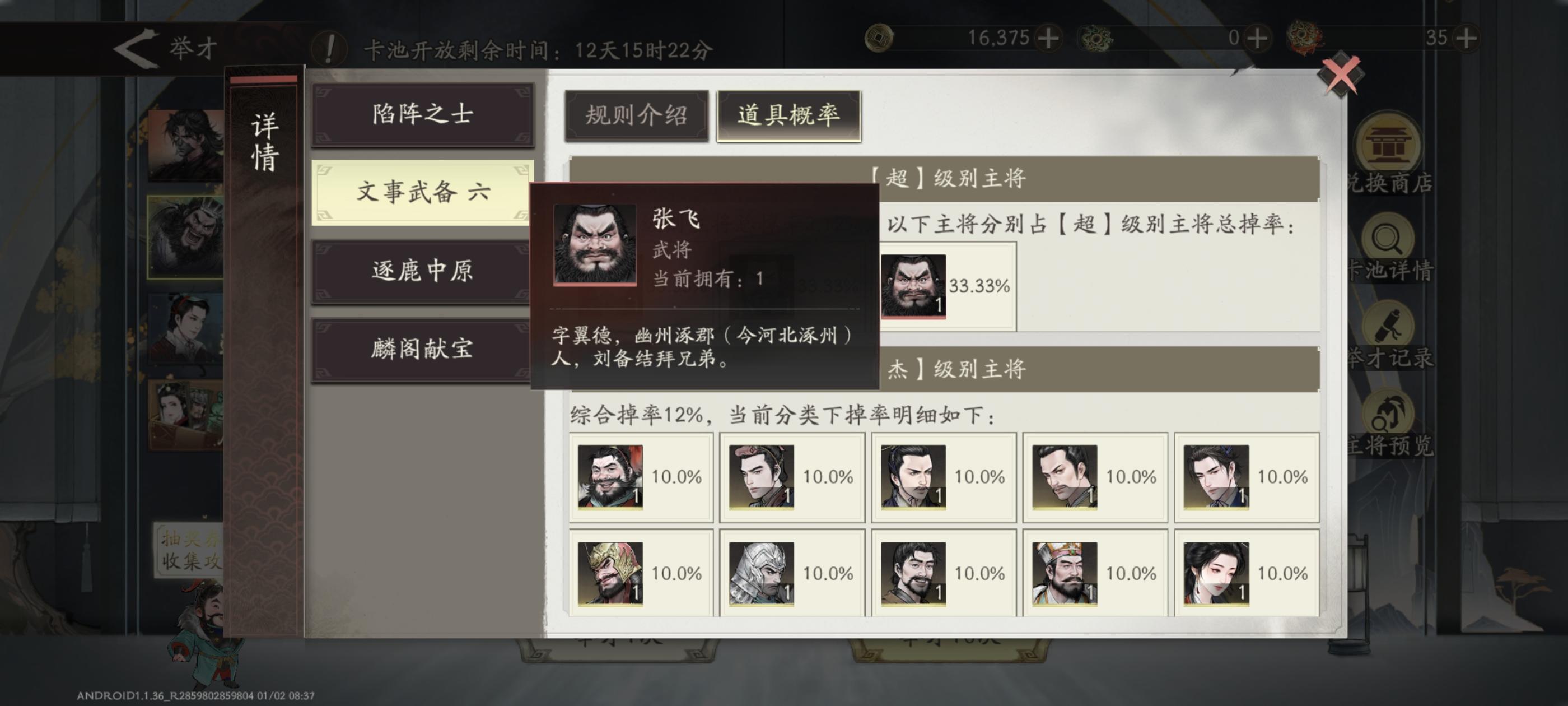Screen dimensions: 1568x706
Task: Tap Zhang Fei portrait with 33.33% rate
Action: [x=914, y=286]
